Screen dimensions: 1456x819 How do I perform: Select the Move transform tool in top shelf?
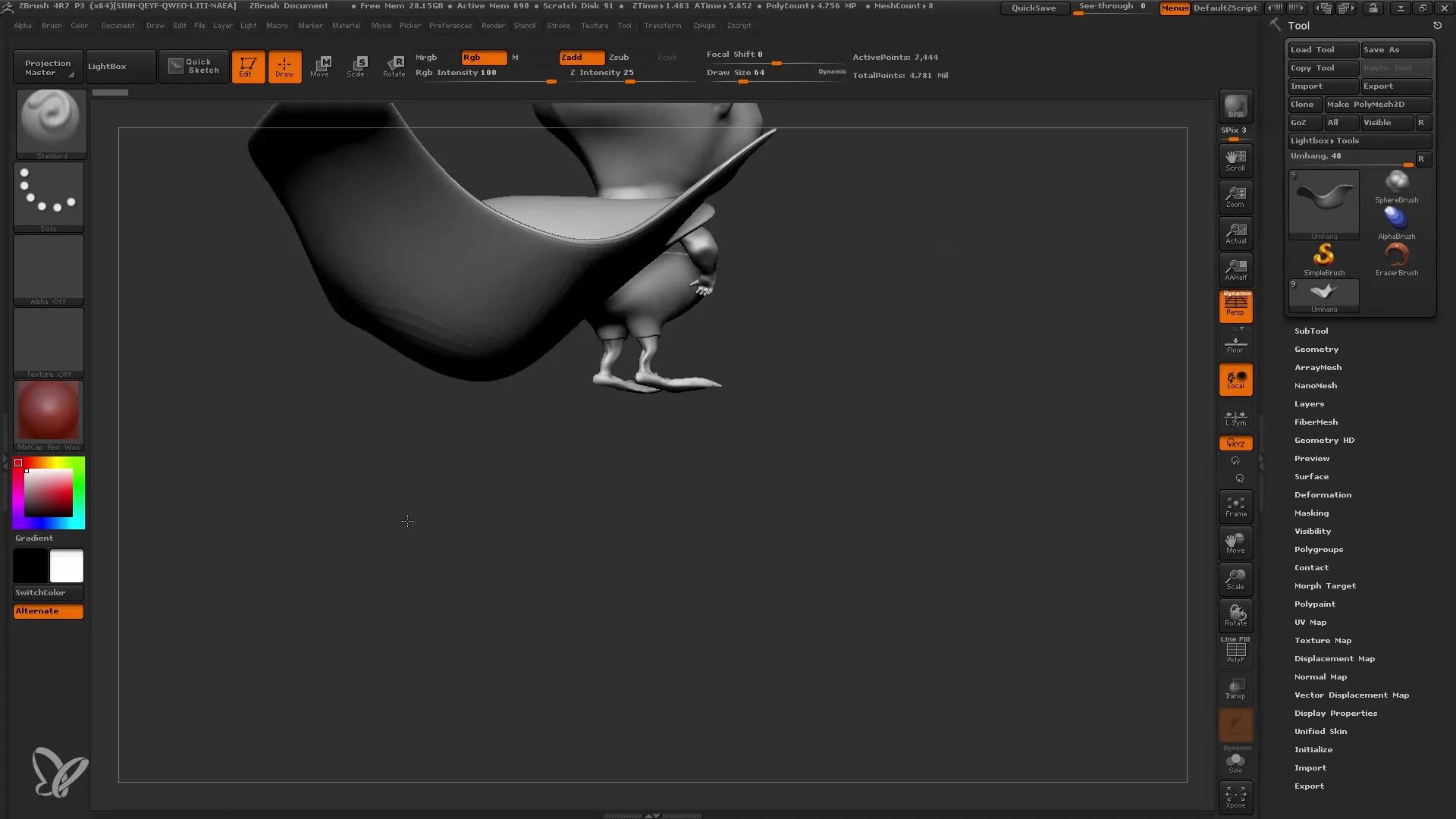tap(320, 67)
